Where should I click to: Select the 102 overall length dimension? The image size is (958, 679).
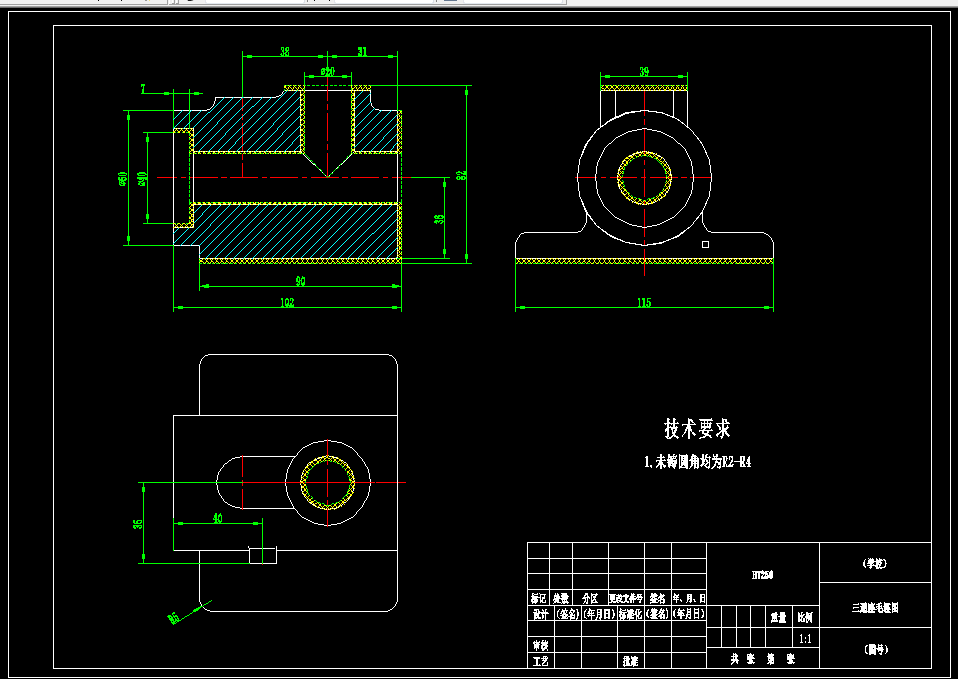287,303
